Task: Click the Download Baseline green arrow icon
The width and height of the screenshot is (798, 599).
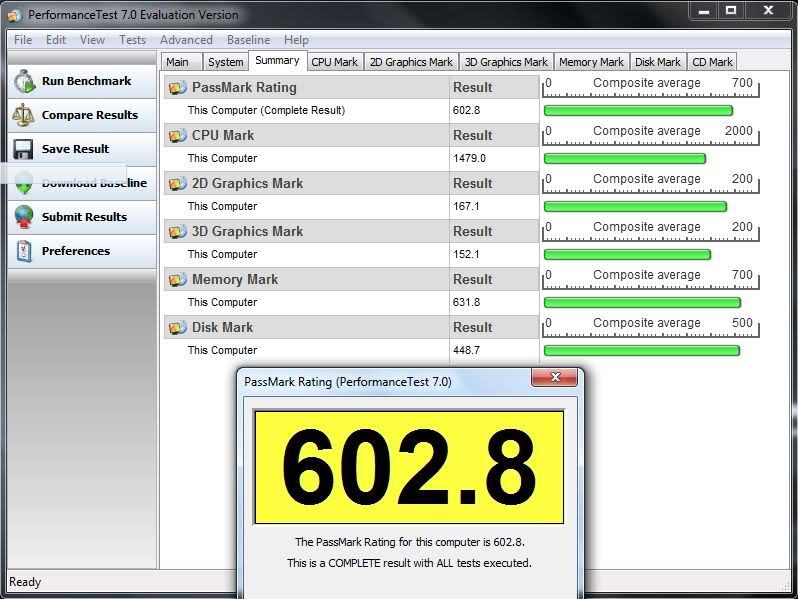Action: [x=24, y=184]
